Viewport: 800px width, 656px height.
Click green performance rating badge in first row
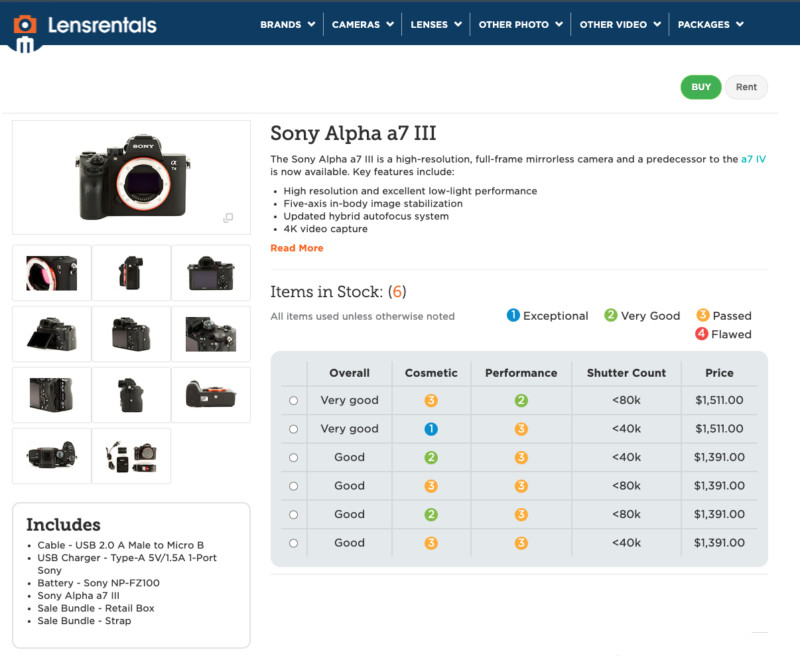click(521, 401)
